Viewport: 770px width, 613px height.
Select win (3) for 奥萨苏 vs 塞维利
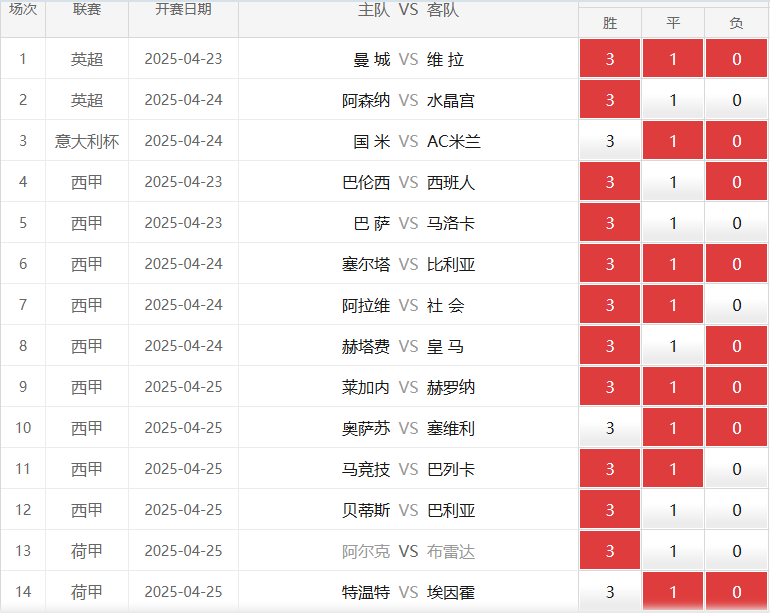(x=609, y=428)
